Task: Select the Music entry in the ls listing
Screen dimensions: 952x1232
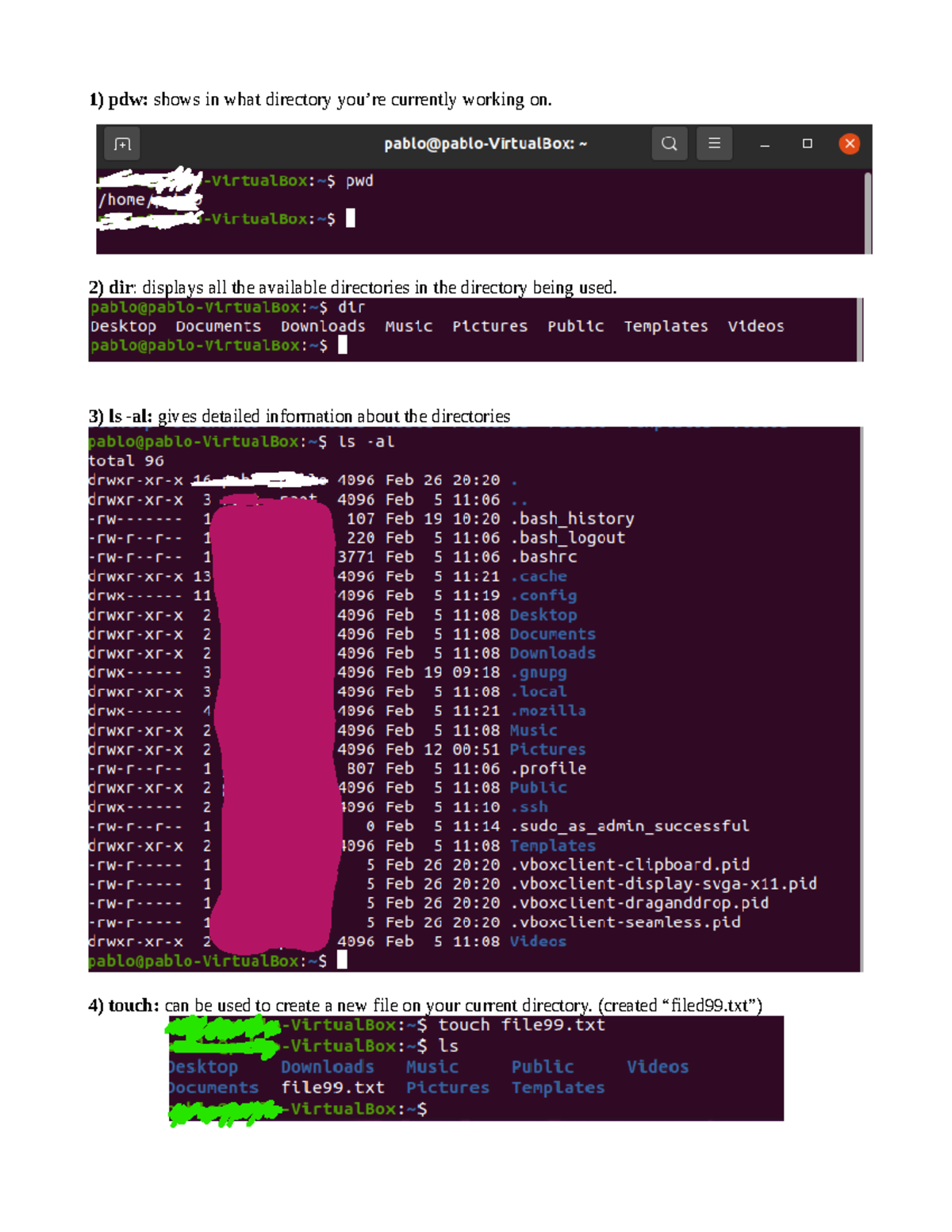Action: [535, 730]
